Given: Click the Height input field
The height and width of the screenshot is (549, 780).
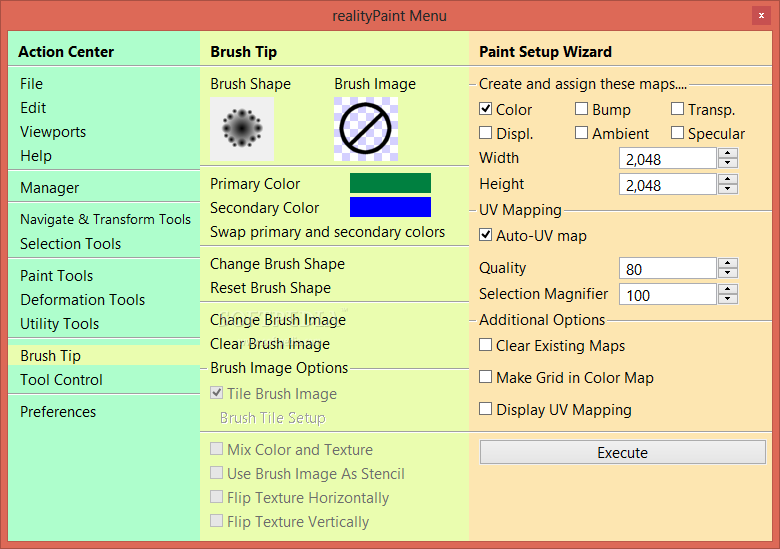Looking at the screenshot, I should [668, 184].
